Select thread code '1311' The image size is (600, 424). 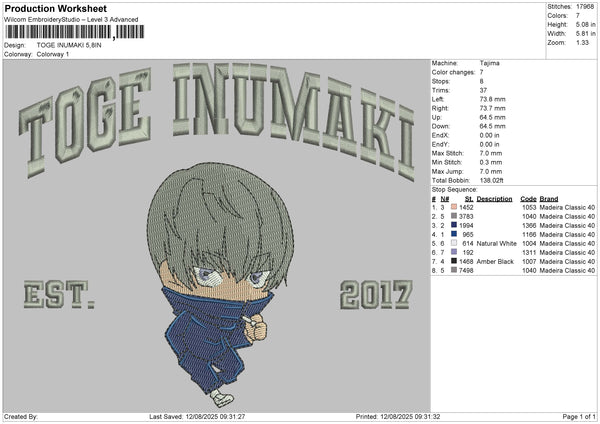(529, 252)
